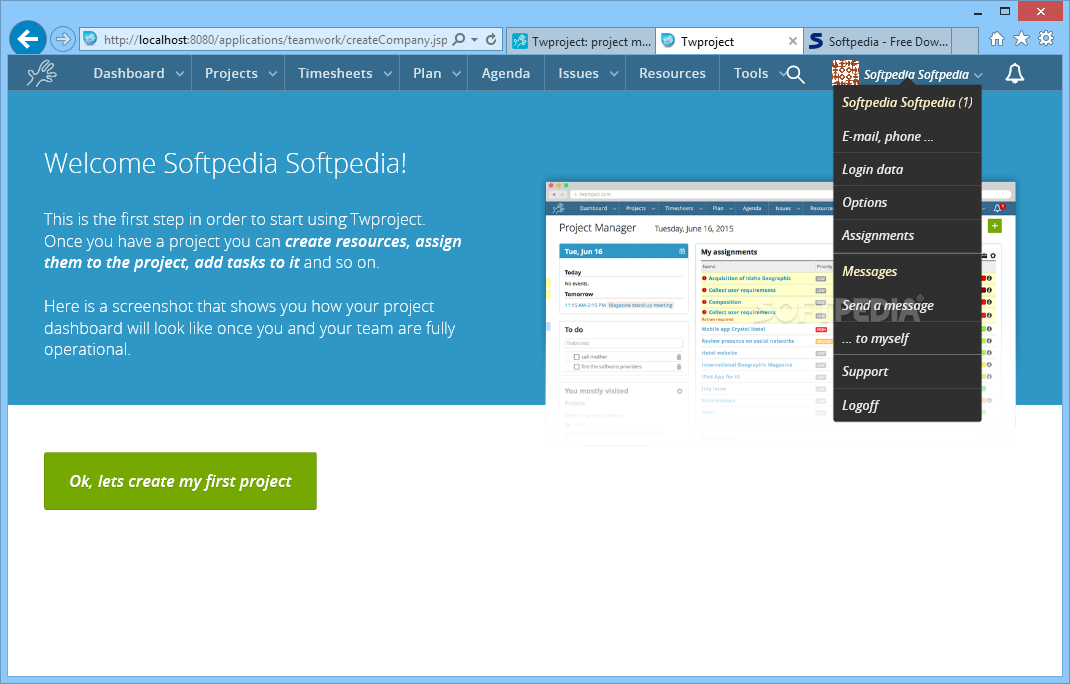1070x684 pixels.
Task: Expand the Timesheets menu arrow
Action: tap(388, 74)
